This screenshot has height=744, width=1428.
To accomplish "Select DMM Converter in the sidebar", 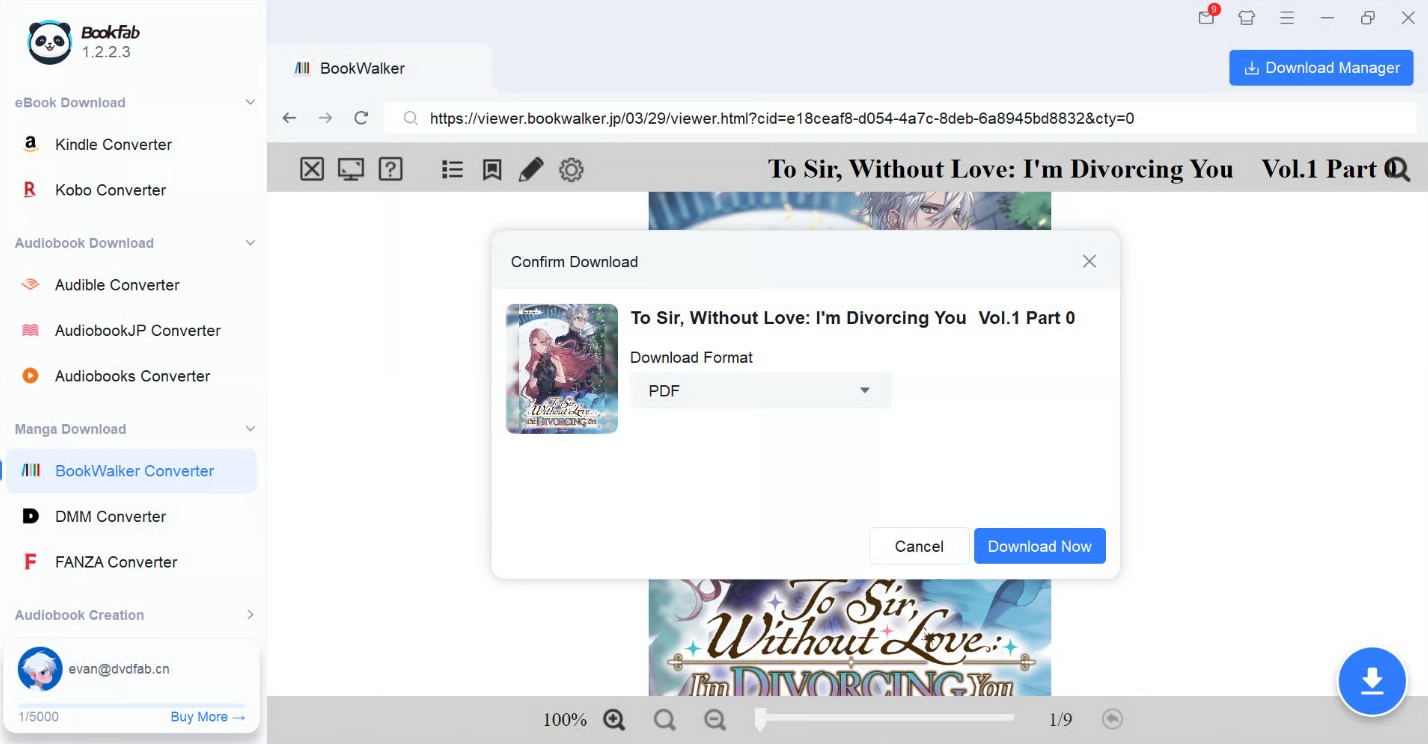I will click(109, 516).
